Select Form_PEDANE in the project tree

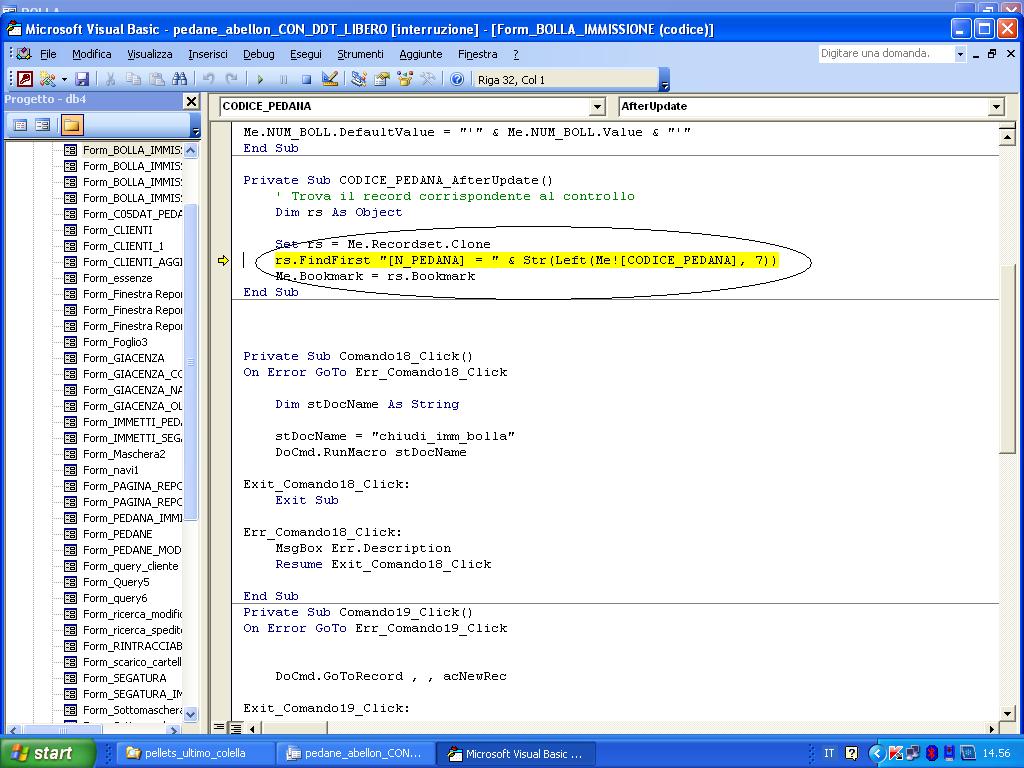(118, 534)
